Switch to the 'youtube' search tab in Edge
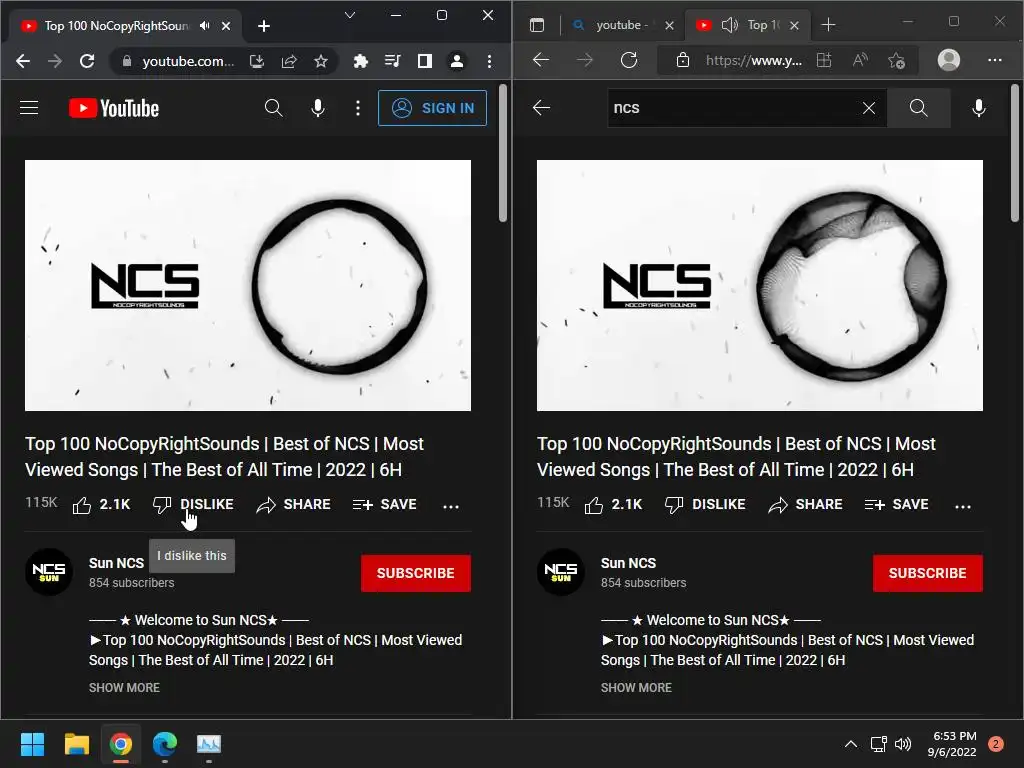The height and width of the screenshot is (768, 1024). click(622, 25)
